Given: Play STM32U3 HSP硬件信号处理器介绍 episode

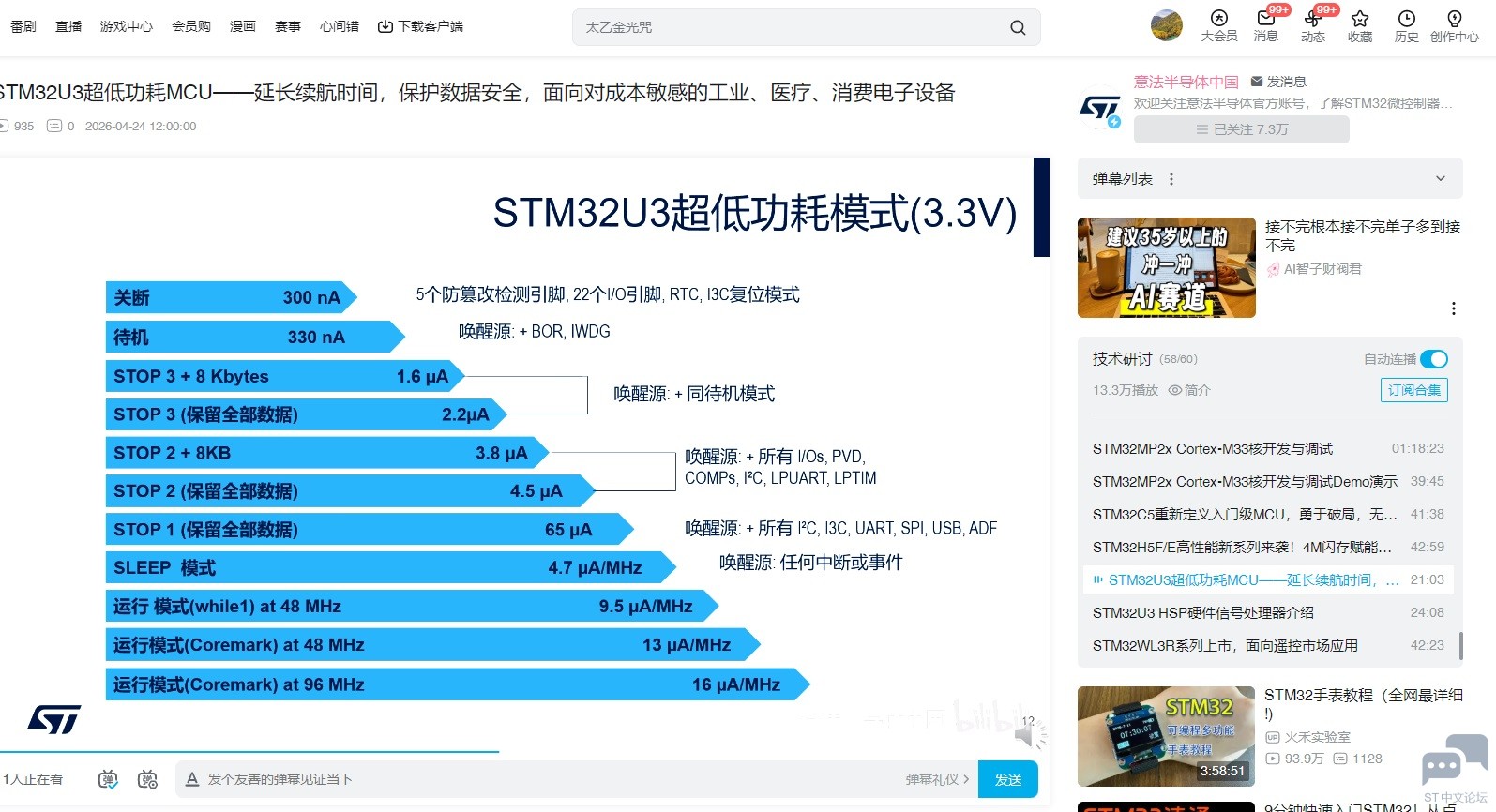Looking at the screenshot, I should click(1268, 613).
